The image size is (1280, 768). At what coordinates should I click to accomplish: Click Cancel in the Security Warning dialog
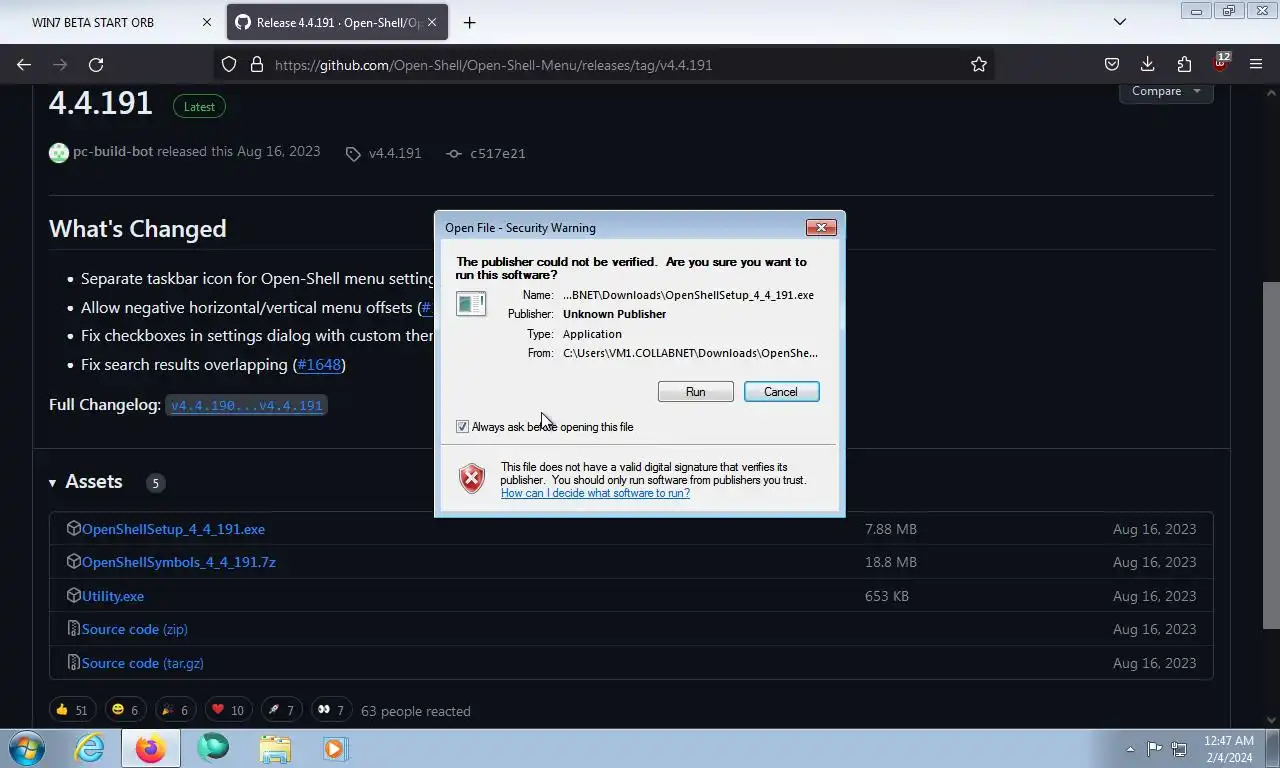tap(781, 392)
